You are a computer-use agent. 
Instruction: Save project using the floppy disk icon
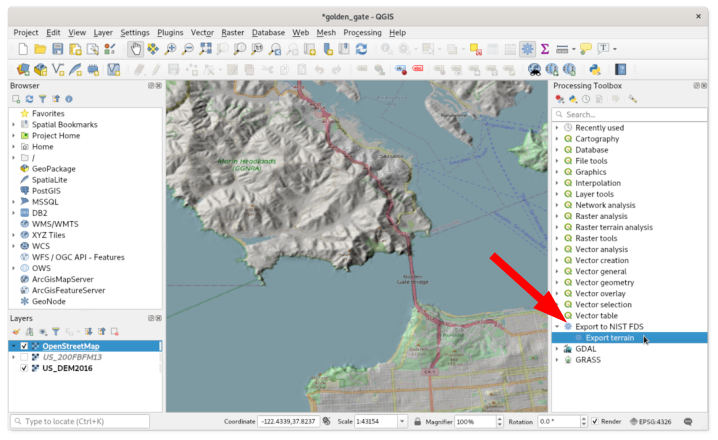(58, 49)
